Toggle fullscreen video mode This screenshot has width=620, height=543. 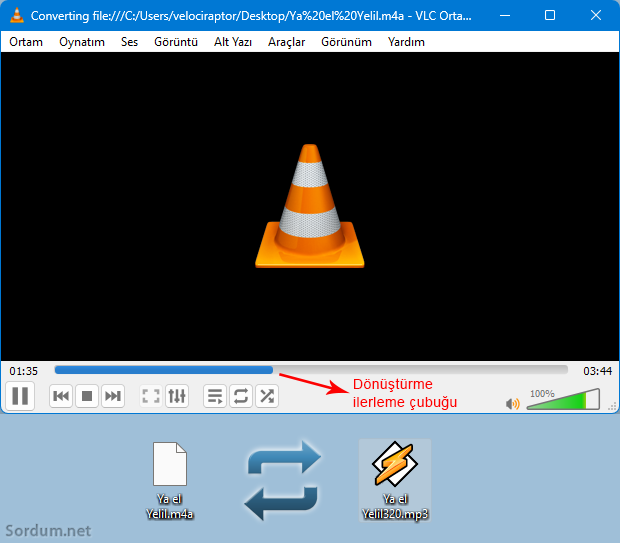pos(151,396)
